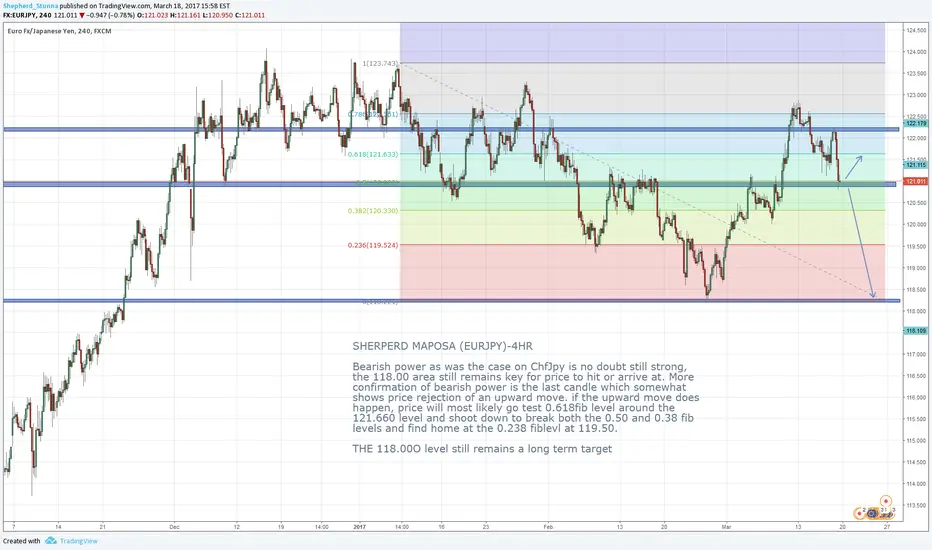The height and width of the screenshot is (550, 932).
Task: Click the 27 date label on the time axis
Action: pyautogui.click(x=887, y=527)
